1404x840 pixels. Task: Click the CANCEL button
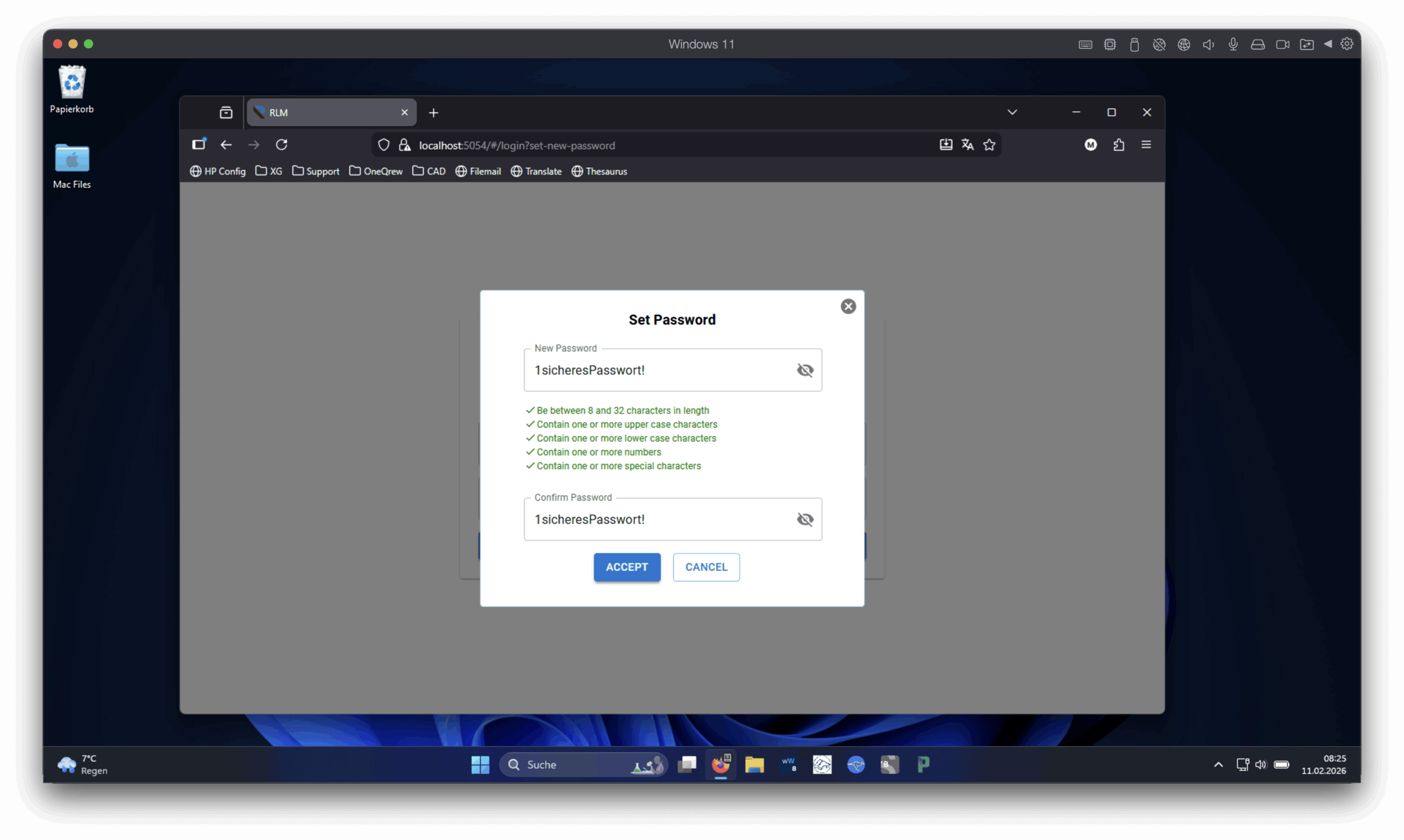click(x=705, y=566)
